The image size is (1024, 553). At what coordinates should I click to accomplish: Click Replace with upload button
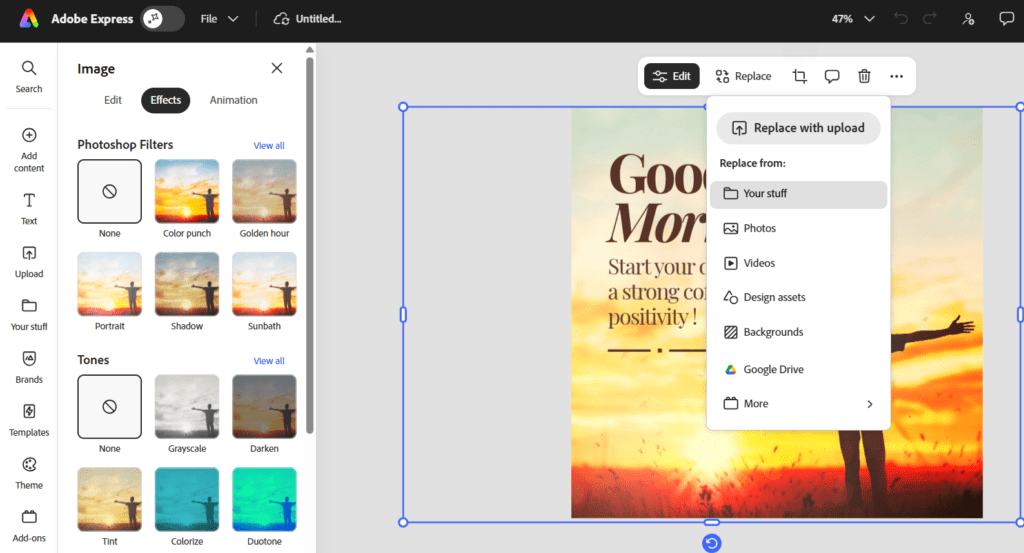point(798,128)
